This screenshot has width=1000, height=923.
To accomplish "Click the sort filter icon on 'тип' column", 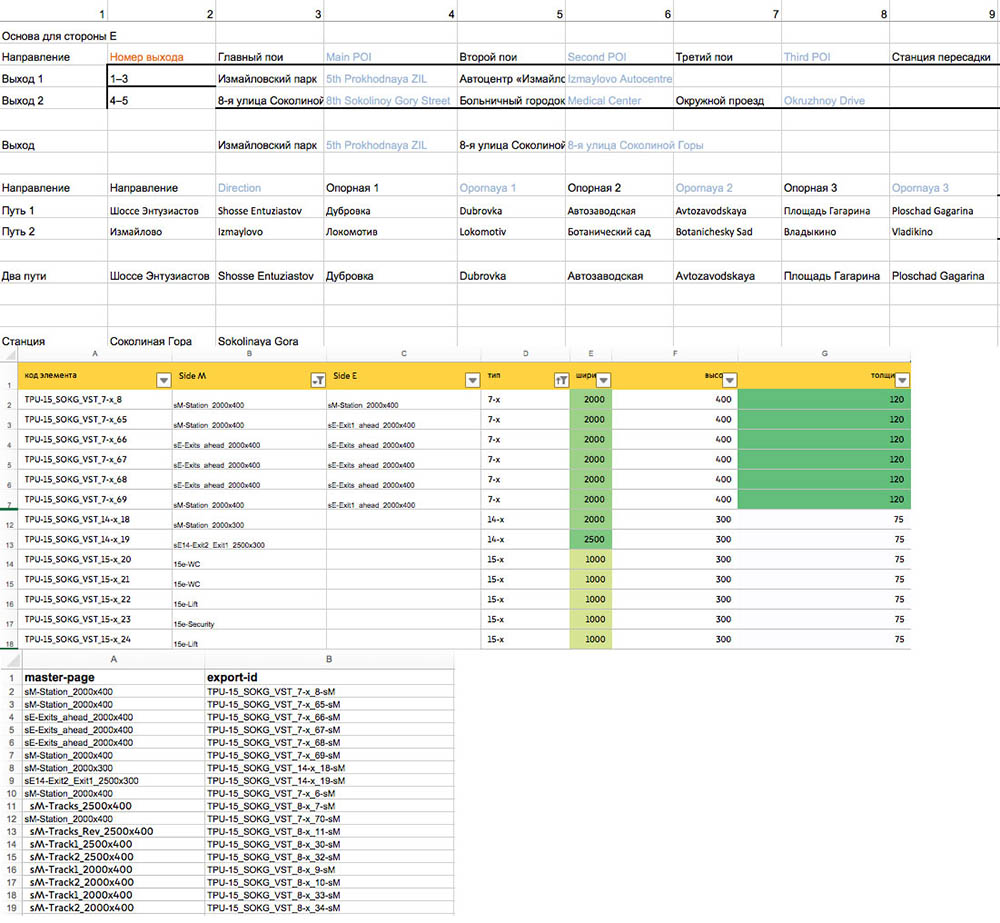I will (560, 380).
